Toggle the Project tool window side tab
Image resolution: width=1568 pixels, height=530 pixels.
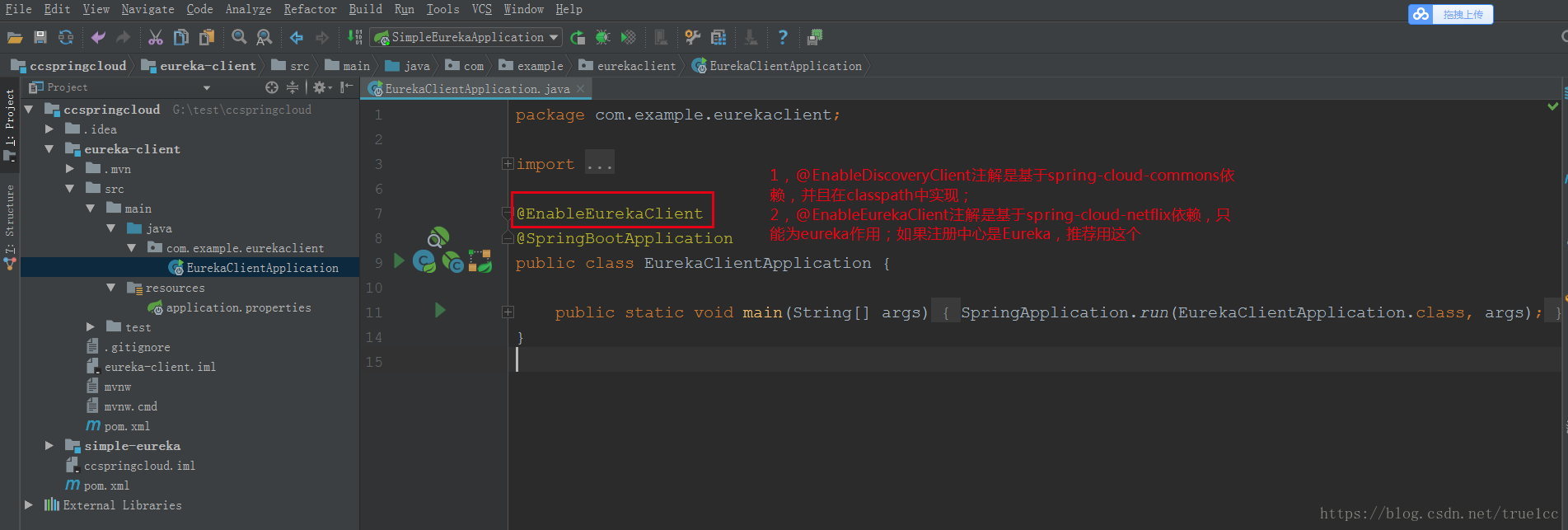[10, 124]
